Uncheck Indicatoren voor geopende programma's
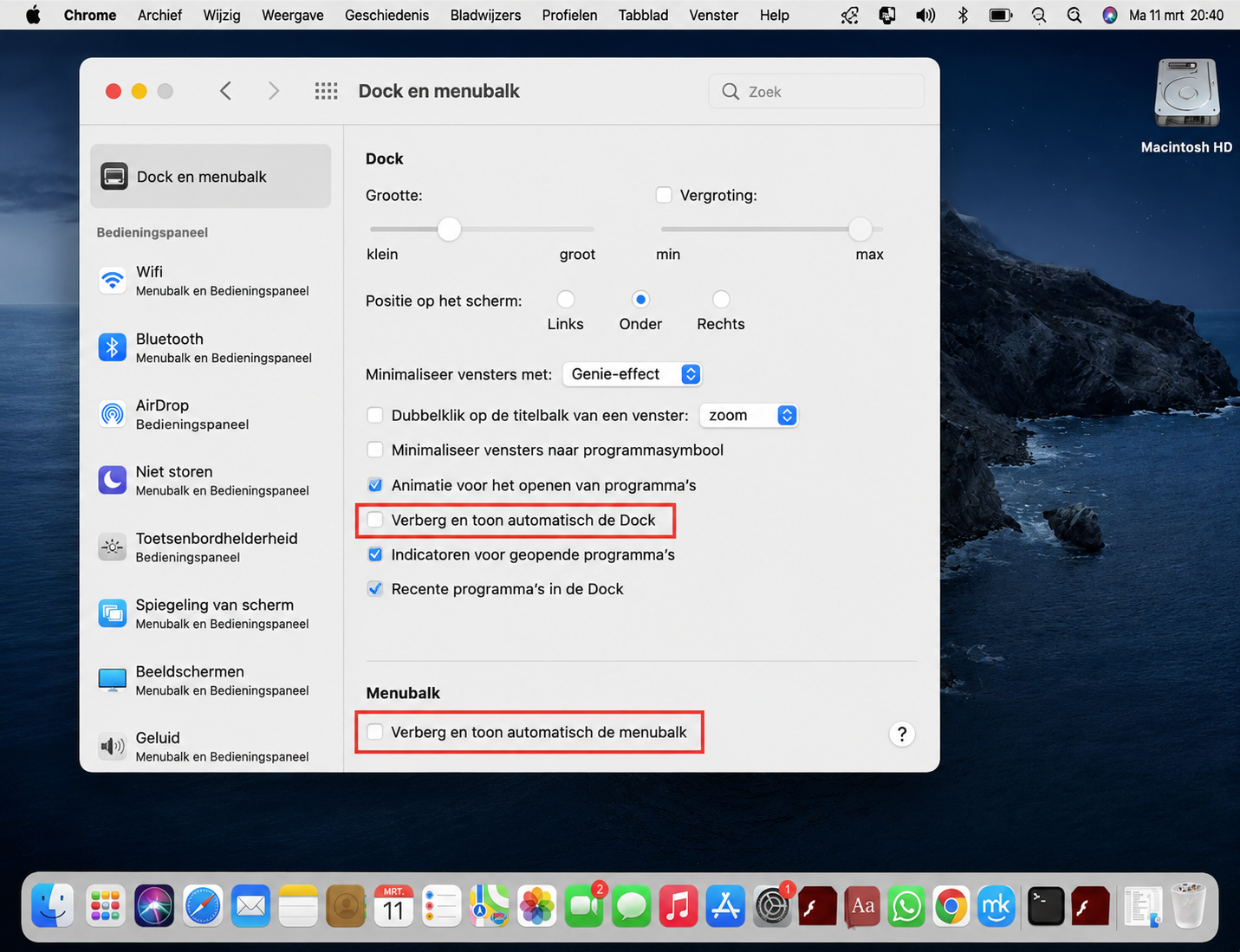This screenshot has width=1240, height=952. click(375, 554)
